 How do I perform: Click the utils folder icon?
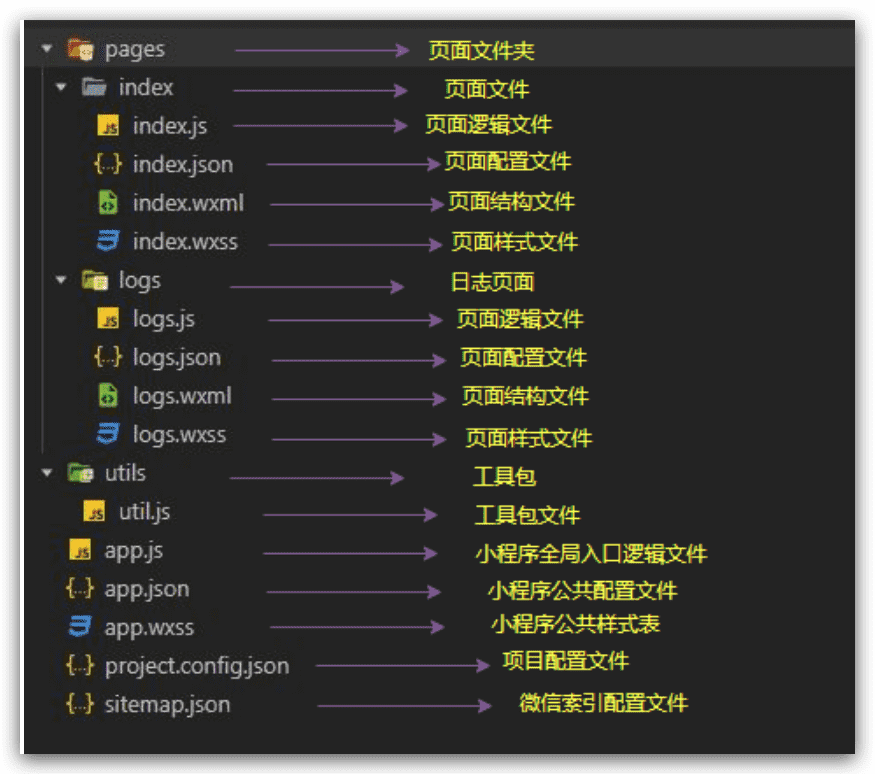click(x=80, y=473)
